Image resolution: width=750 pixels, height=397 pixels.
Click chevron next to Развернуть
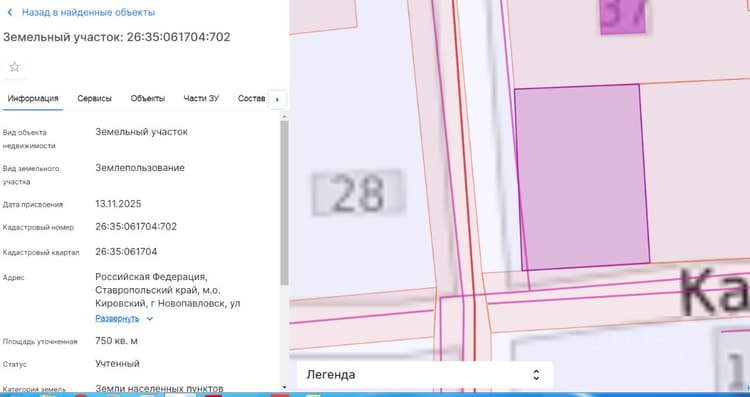(x=150, y=319)
